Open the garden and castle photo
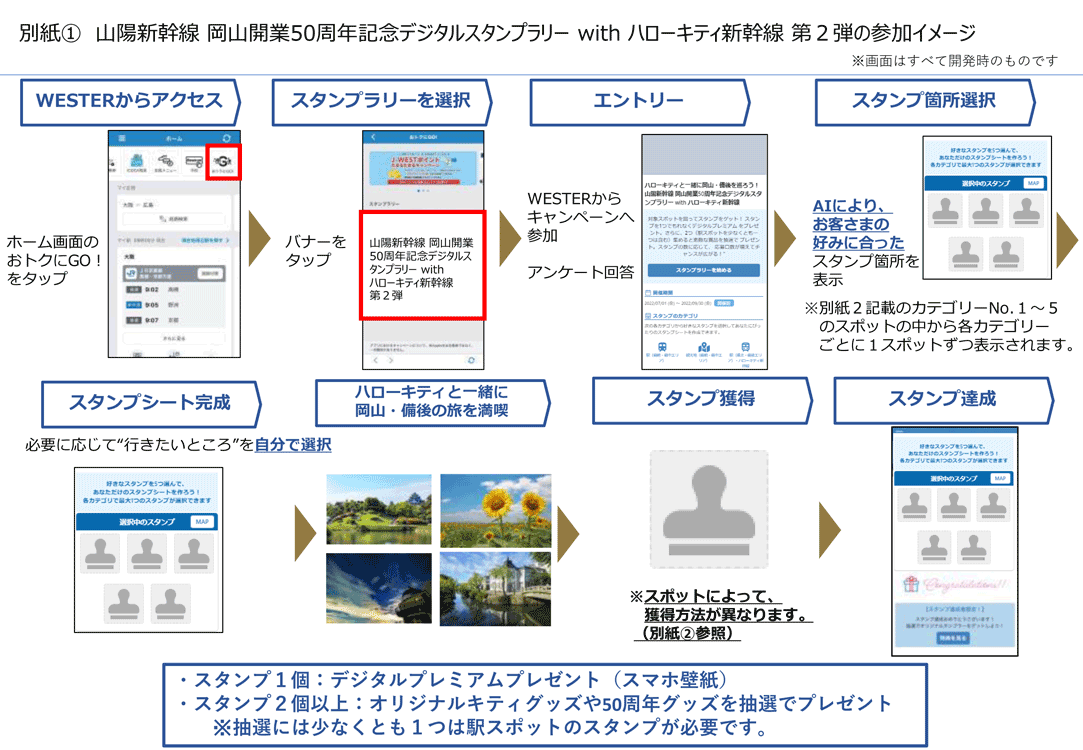 click(378, 509)
